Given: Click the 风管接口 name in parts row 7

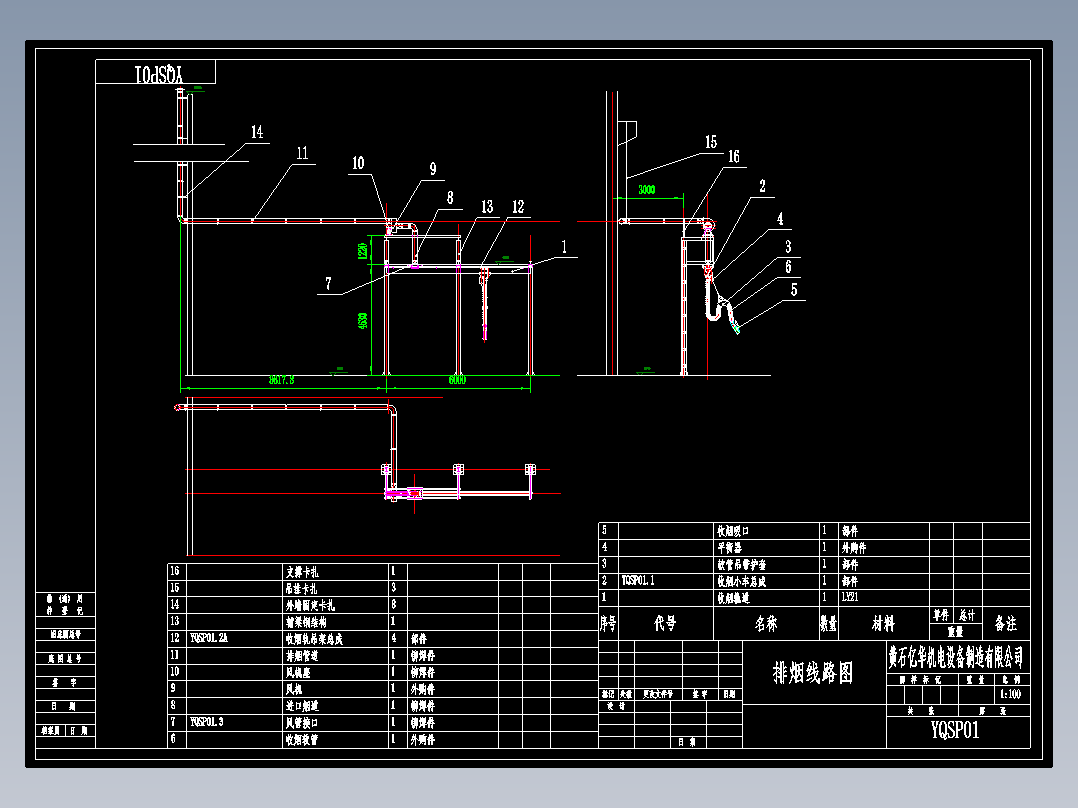Looking at the screenshot, I should [302, 723].
